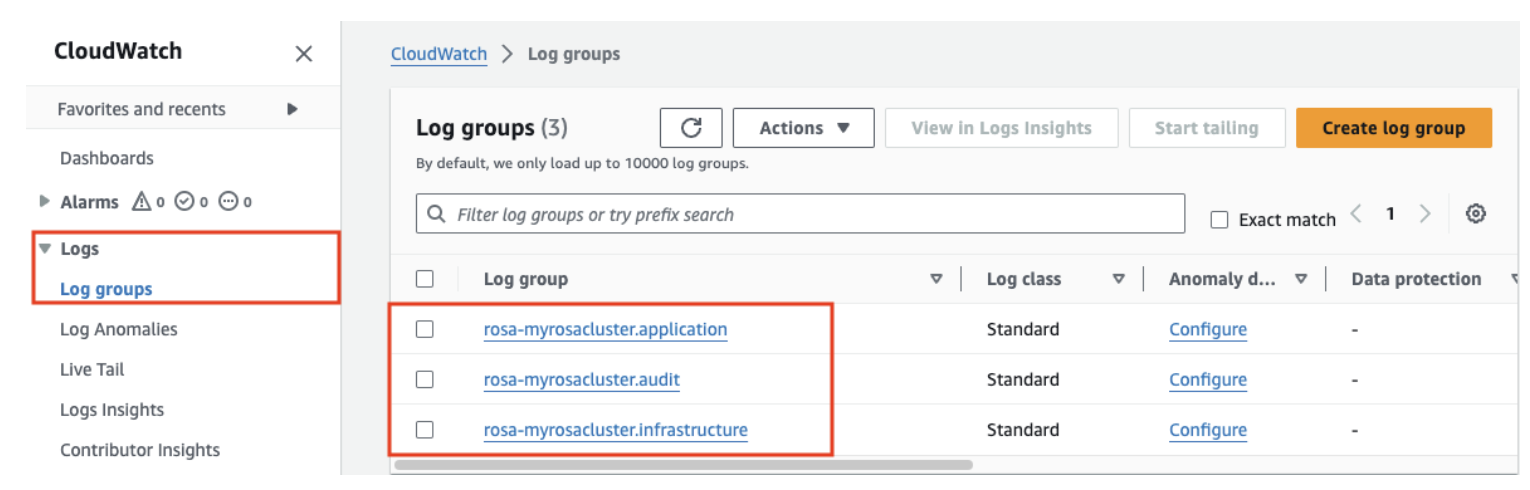
Task: Click the refresh log groups icon
Action: pos(691,128)
